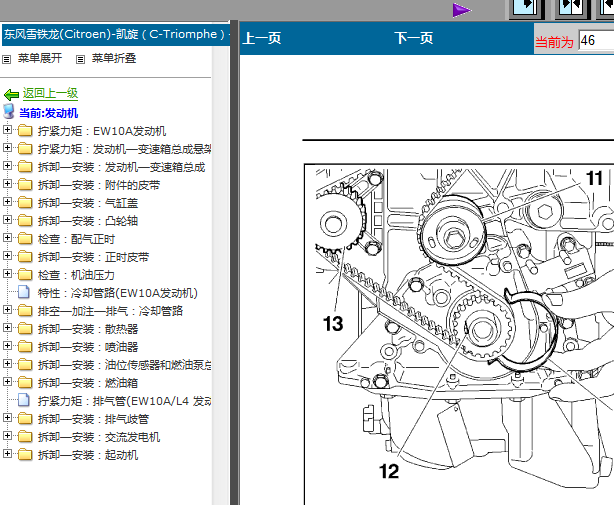
Task: Open 拆卸—安装：正时皮带 item
Action: pyautogui.click(x=93, y=257)
